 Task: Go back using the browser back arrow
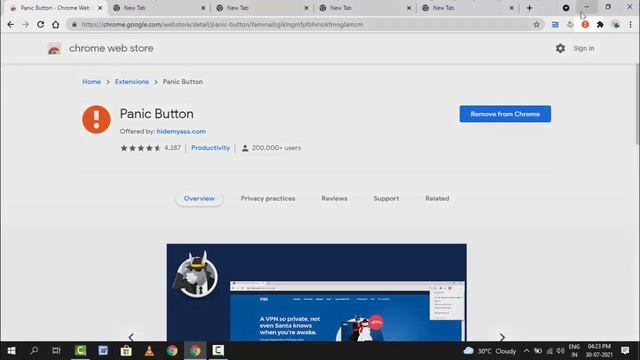(x=11, y=24)
